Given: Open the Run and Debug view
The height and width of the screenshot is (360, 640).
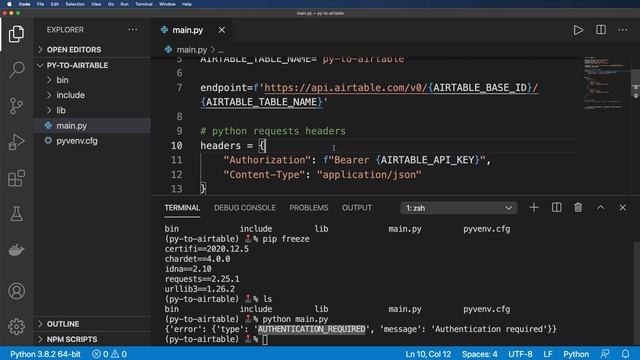Looking at the screenshot, I should pos(16,142).
